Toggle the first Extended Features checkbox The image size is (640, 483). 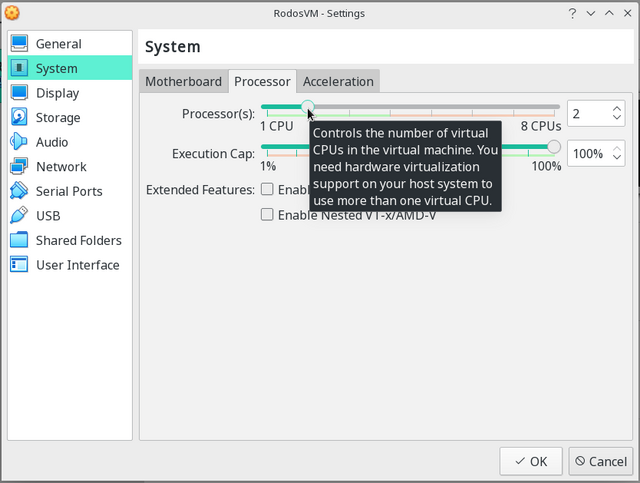click(267, 190)
